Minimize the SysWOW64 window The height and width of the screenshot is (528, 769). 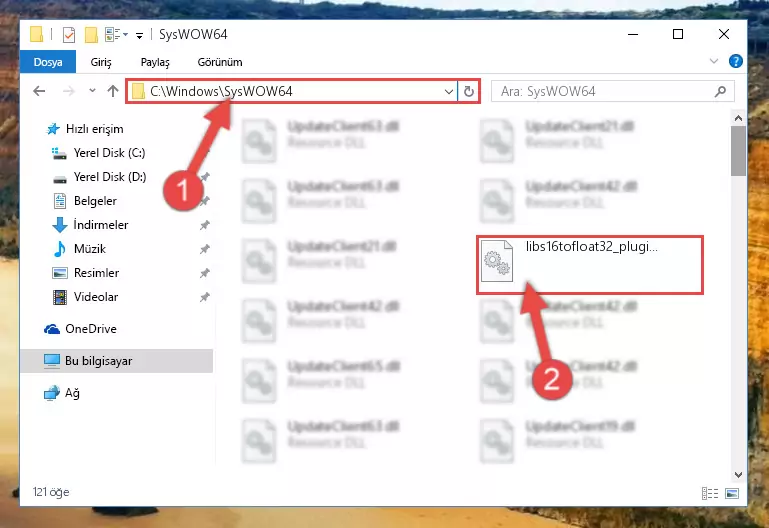[x=633, y=34]
